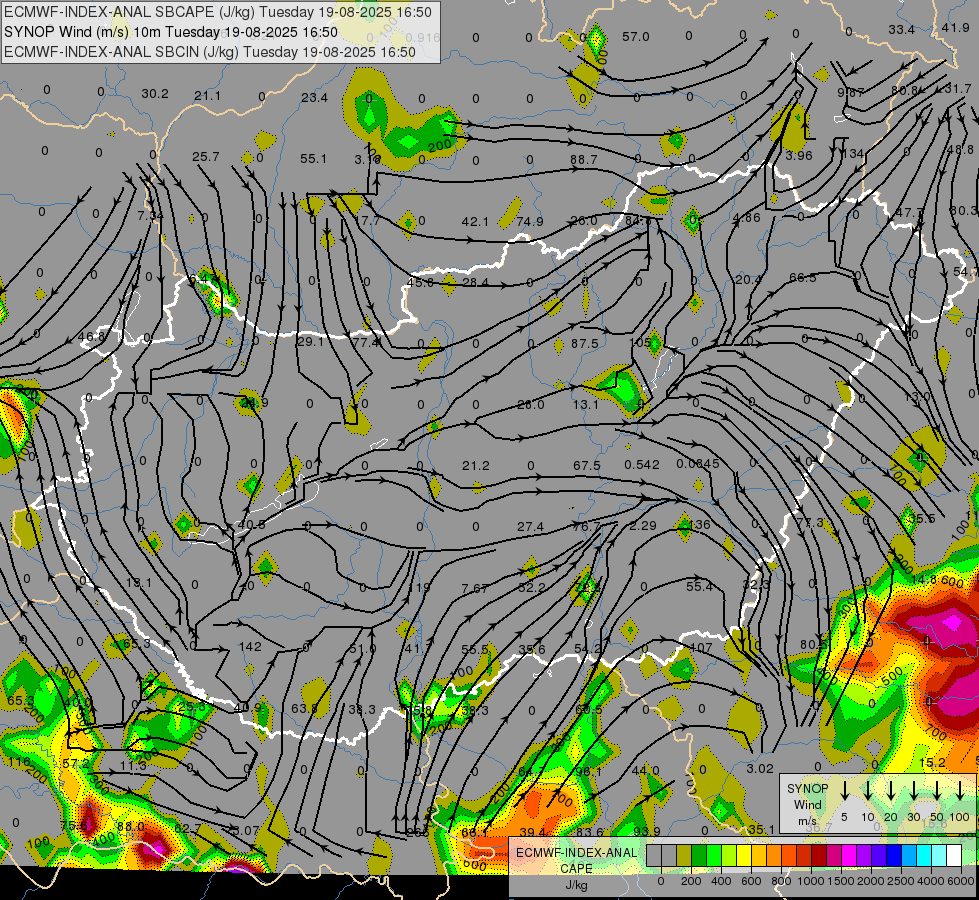Click the map value 0.542
The height and width of the screenshot is (900, 979).
(642, 465)
